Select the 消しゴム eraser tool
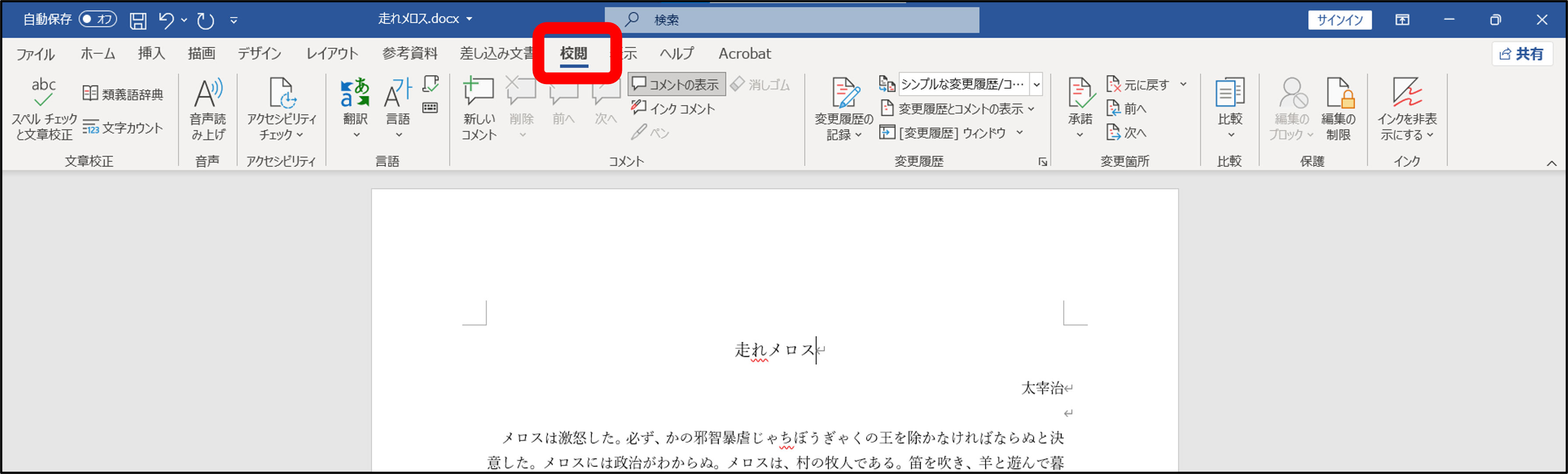Image resolution: width=1568 pixels, height=474 pixels. point(760,84)
